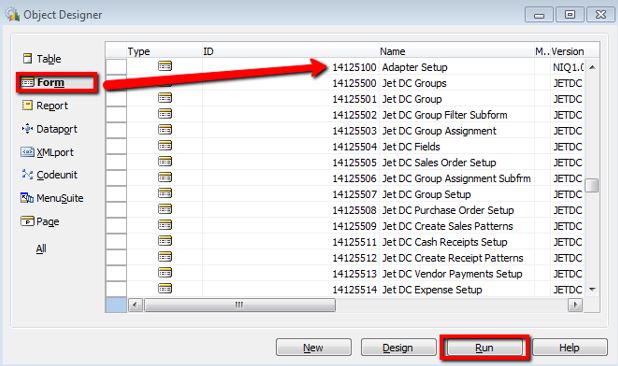Open Design for the selected object
The height and width of the screenshot is (366, 618).
pyautogui.click(x=398, y=347)
